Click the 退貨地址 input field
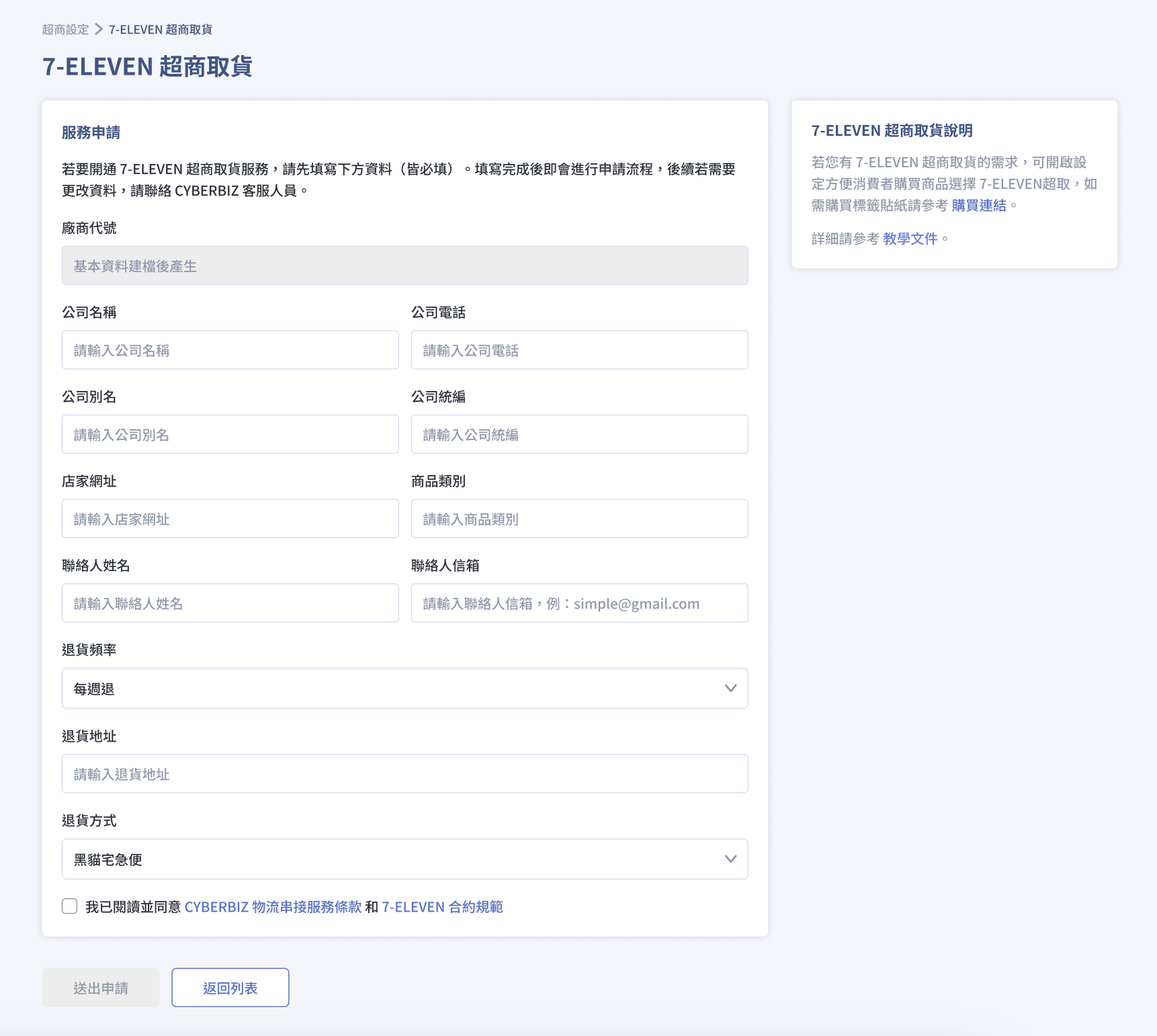Screen dimensions: 1157x1036 point(404,774)
